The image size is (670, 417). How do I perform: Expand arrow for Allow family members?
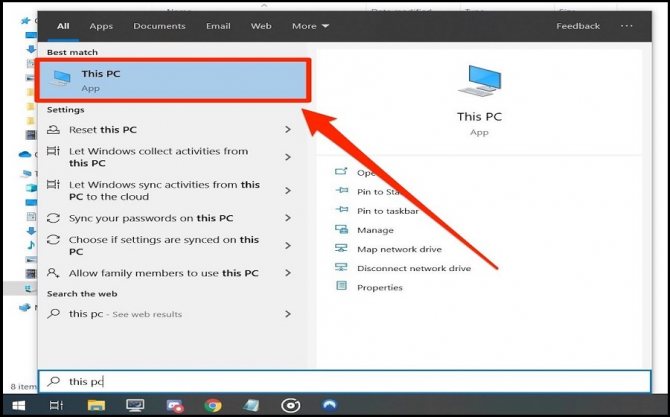(x=288, y=273)
